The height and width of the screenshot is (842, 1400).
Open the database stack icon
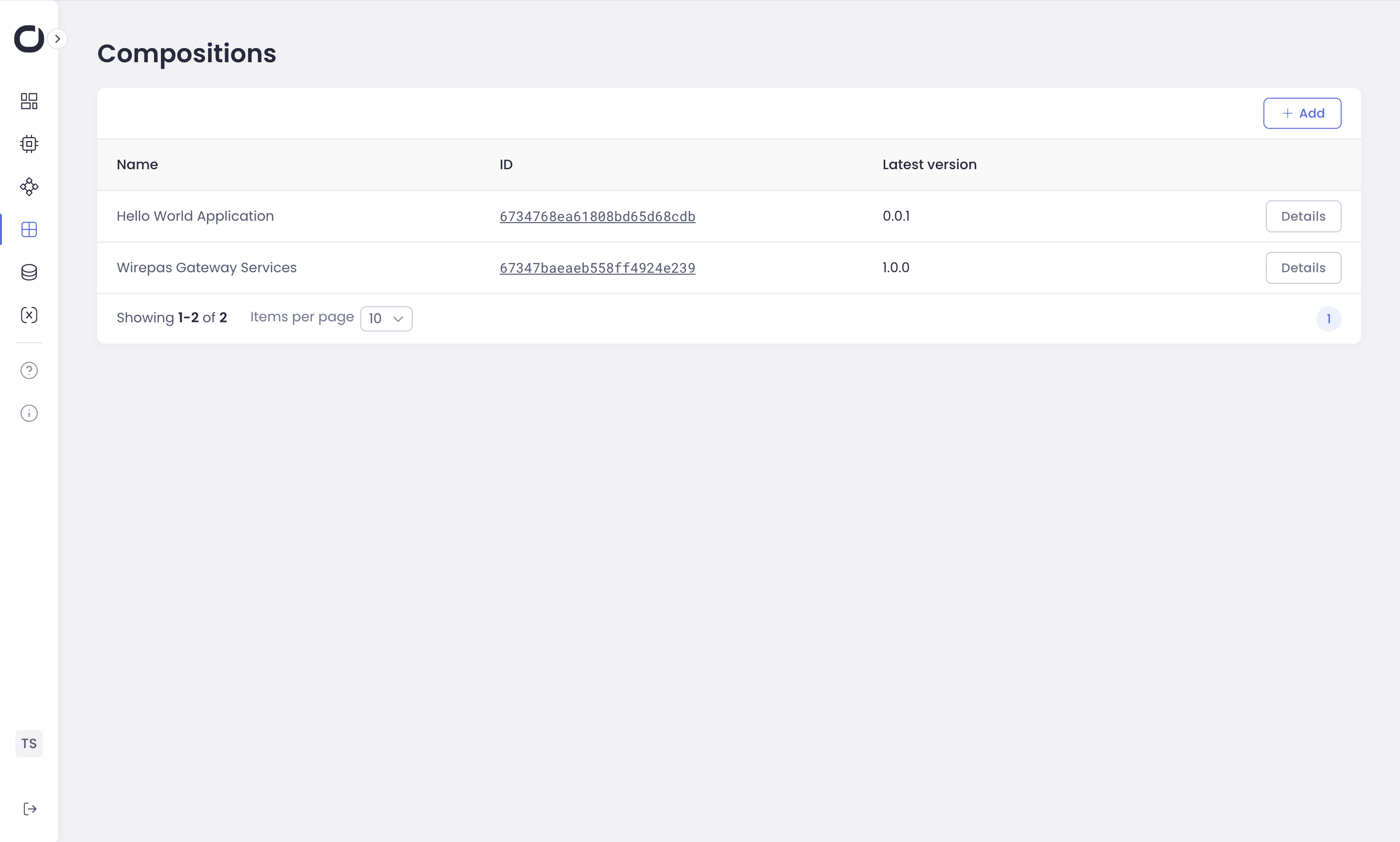[29, 272]
